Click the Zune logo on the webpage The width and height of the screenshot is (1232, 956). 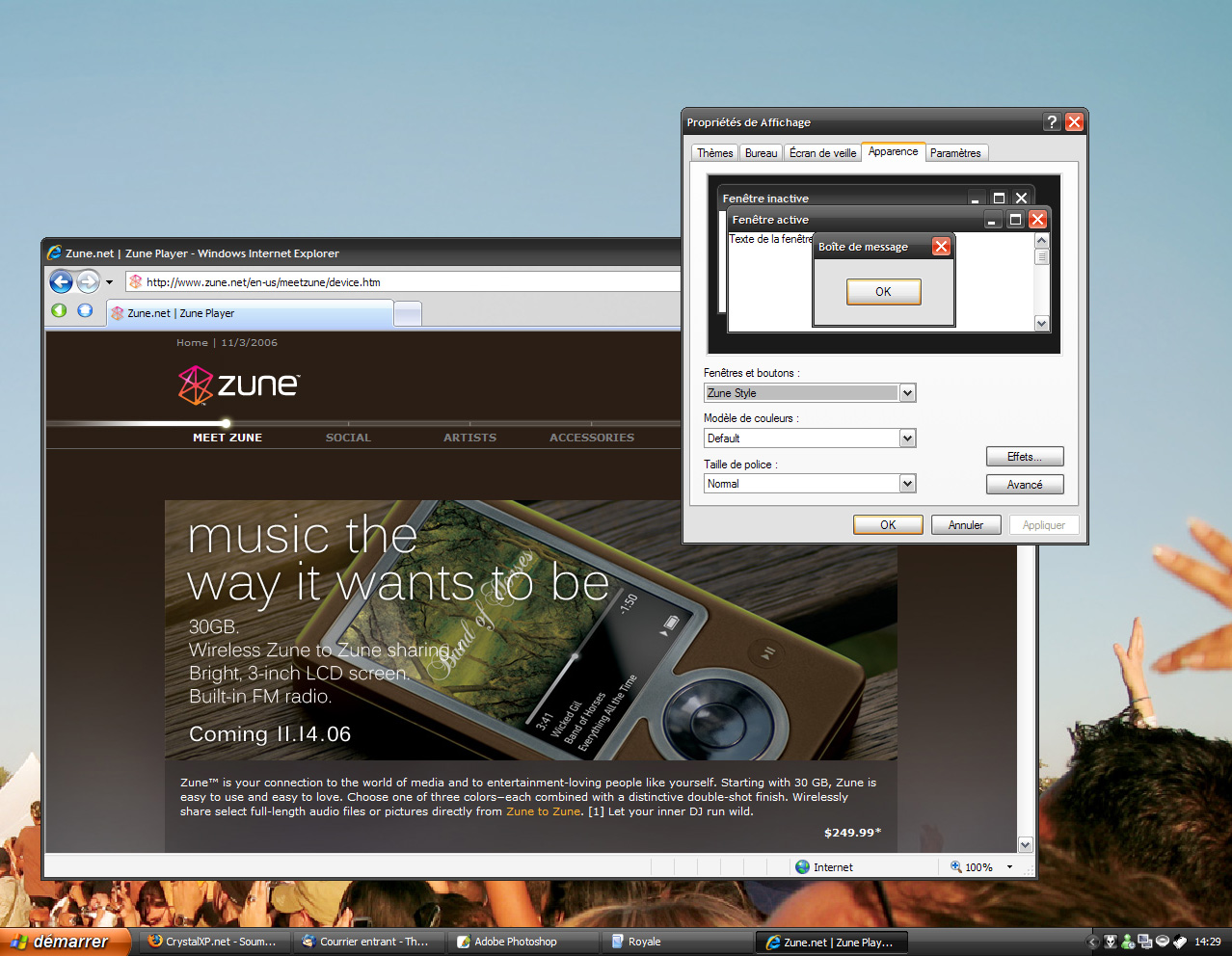pyautogui.click(x=239, y=385)
